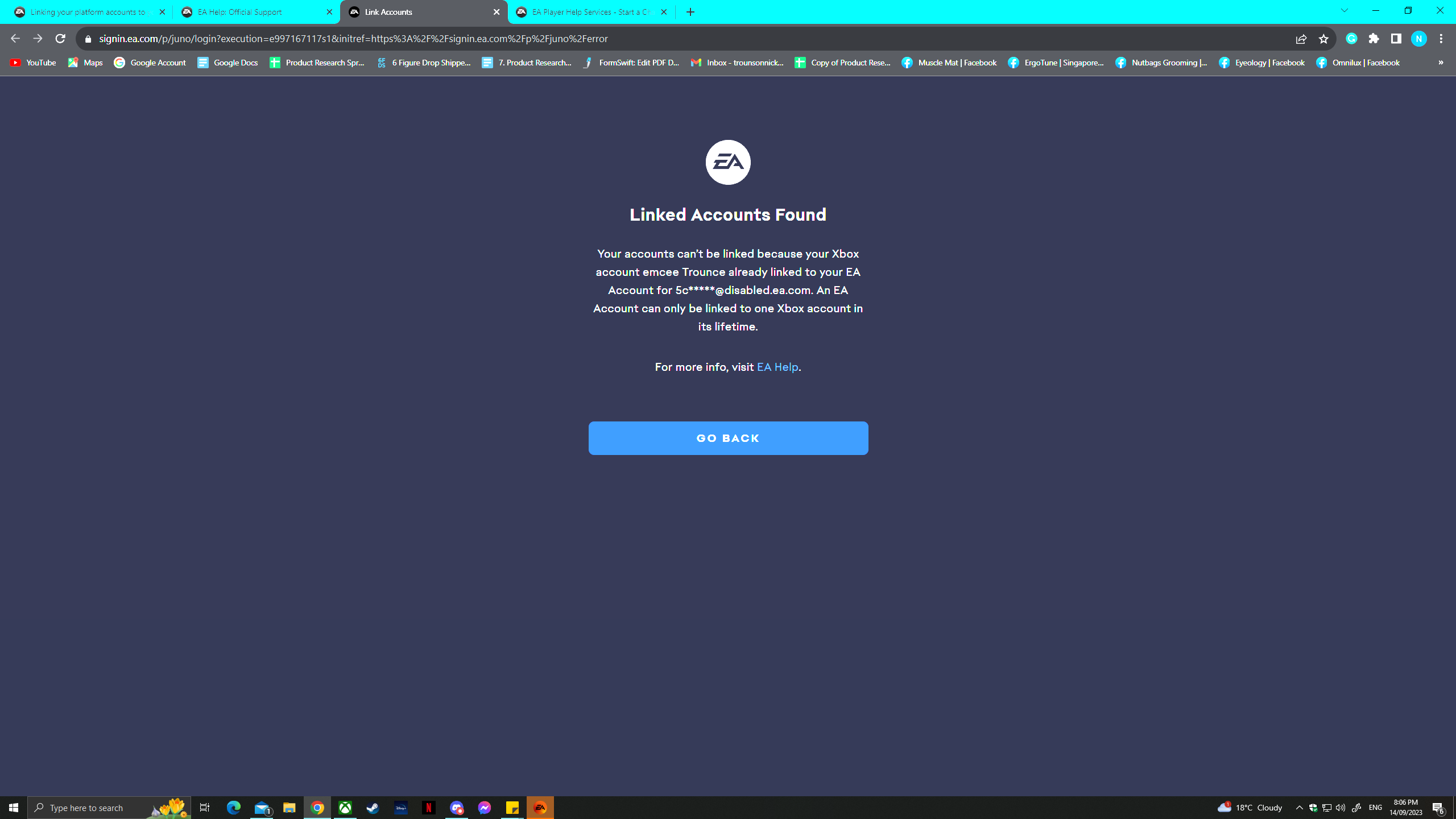Image resolution: width=1456 pixels, height=819 pixels.
Task: Bookmark this page with the star
Action: coord(1323,39)
